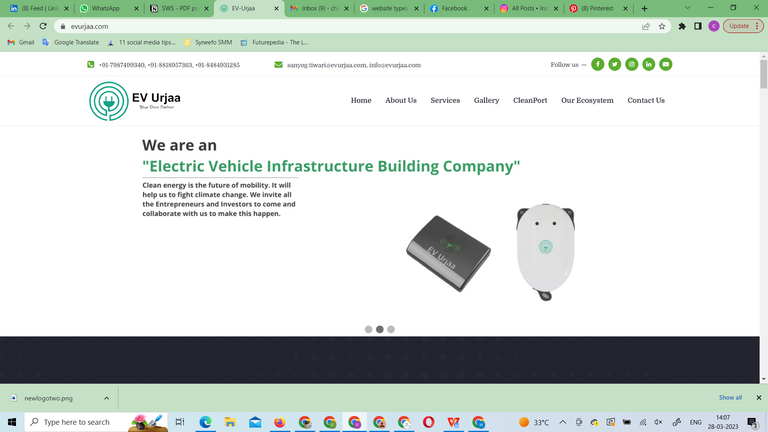Image resolution: width=768 pixels, height=432 pixels.
Task: Toggle the muted volume tray icon
Action: click(658, 422)
